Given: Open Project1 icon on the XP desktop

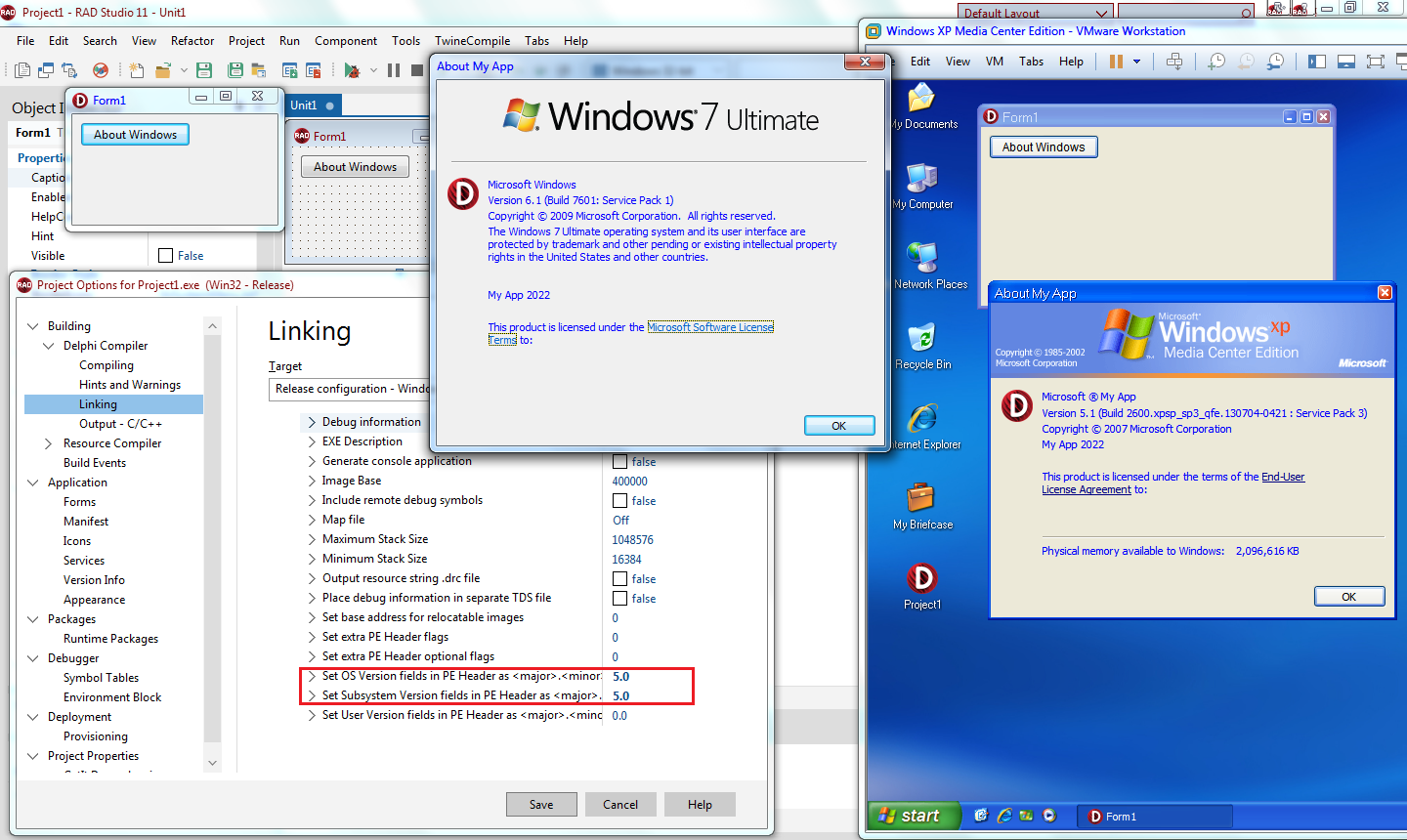Looking at the screenshot, I should point(922,587).
